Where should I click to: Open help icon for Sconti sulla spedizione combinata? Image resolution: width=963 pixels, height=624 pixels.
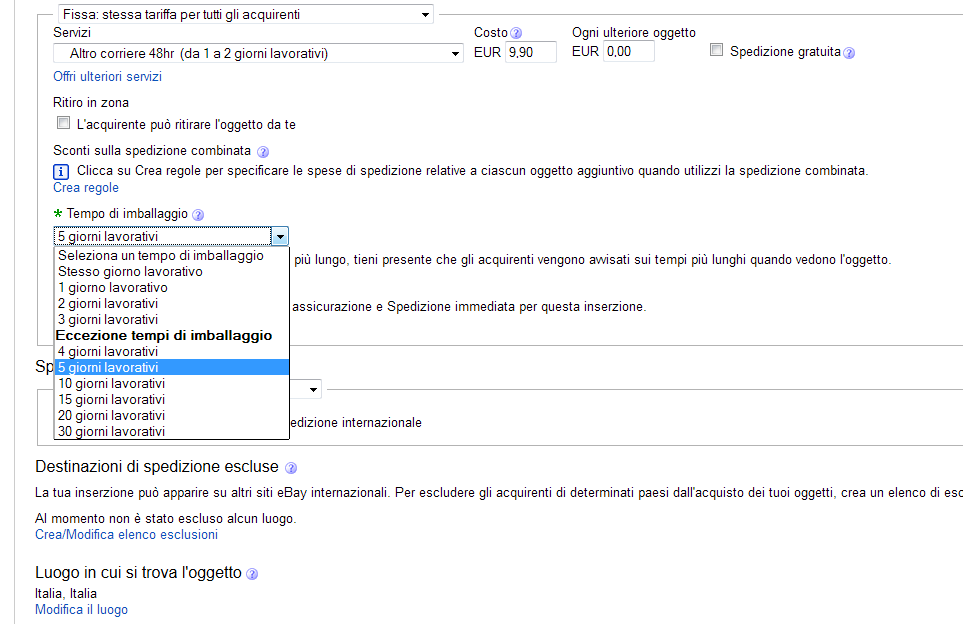point(263,152)
